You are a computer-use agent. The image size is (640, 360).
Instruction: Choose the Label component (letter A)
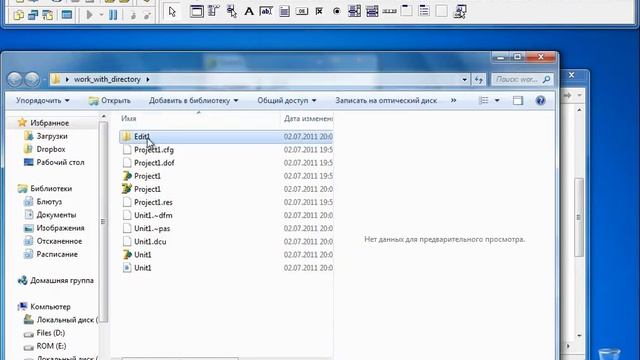coord(249,11)
